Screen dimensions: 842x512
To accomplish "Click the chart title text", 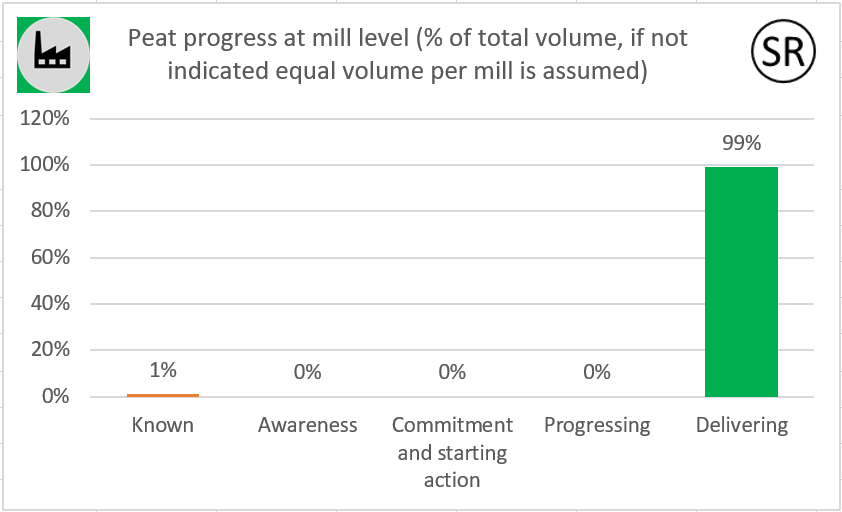I will (x=408, y=54).
